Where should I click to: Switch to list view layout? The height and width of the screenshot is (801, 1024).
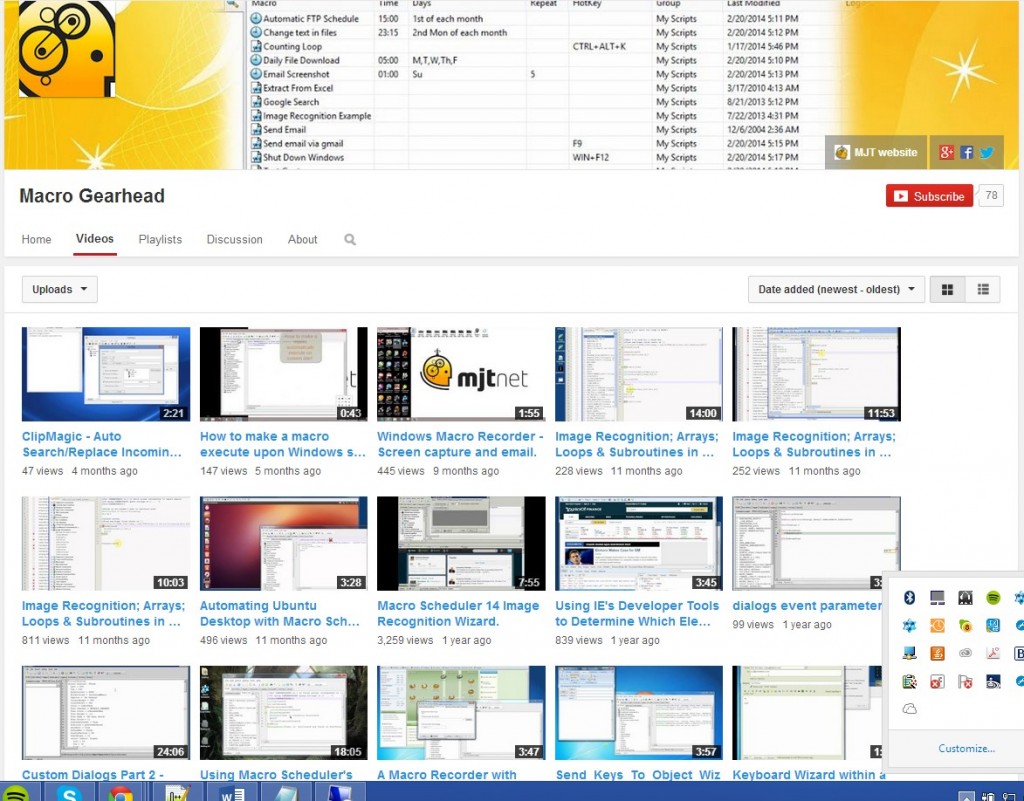[x=983, y=289]
